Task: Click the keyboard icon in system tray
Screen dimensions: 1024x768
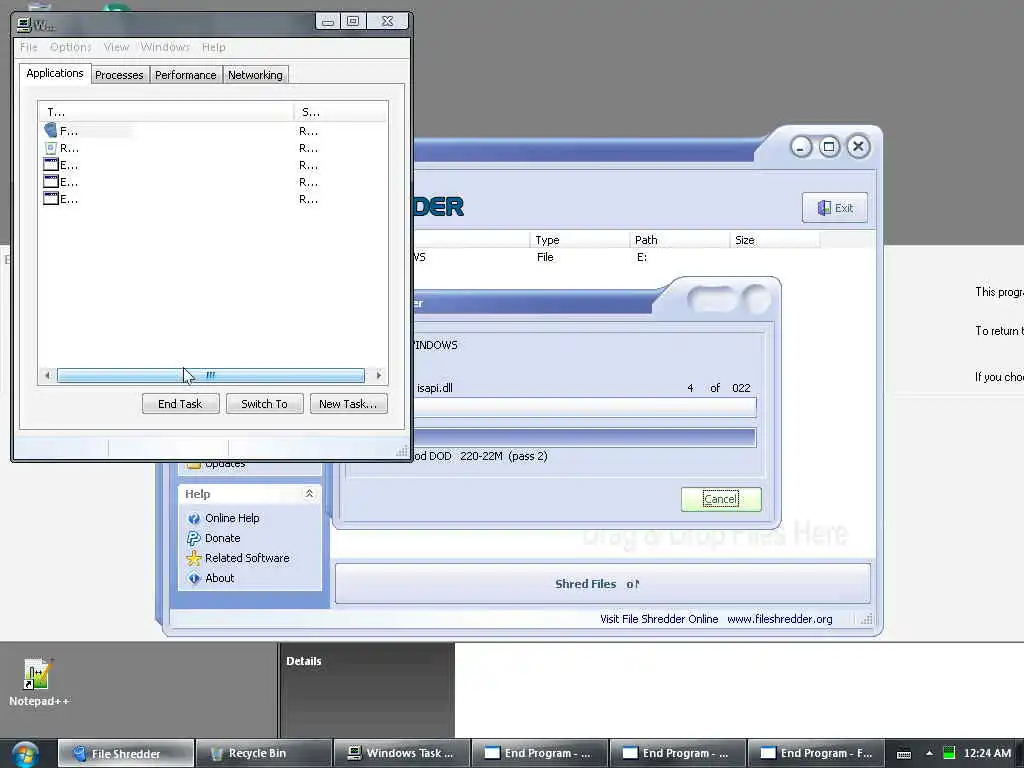Action: [904, 754]
